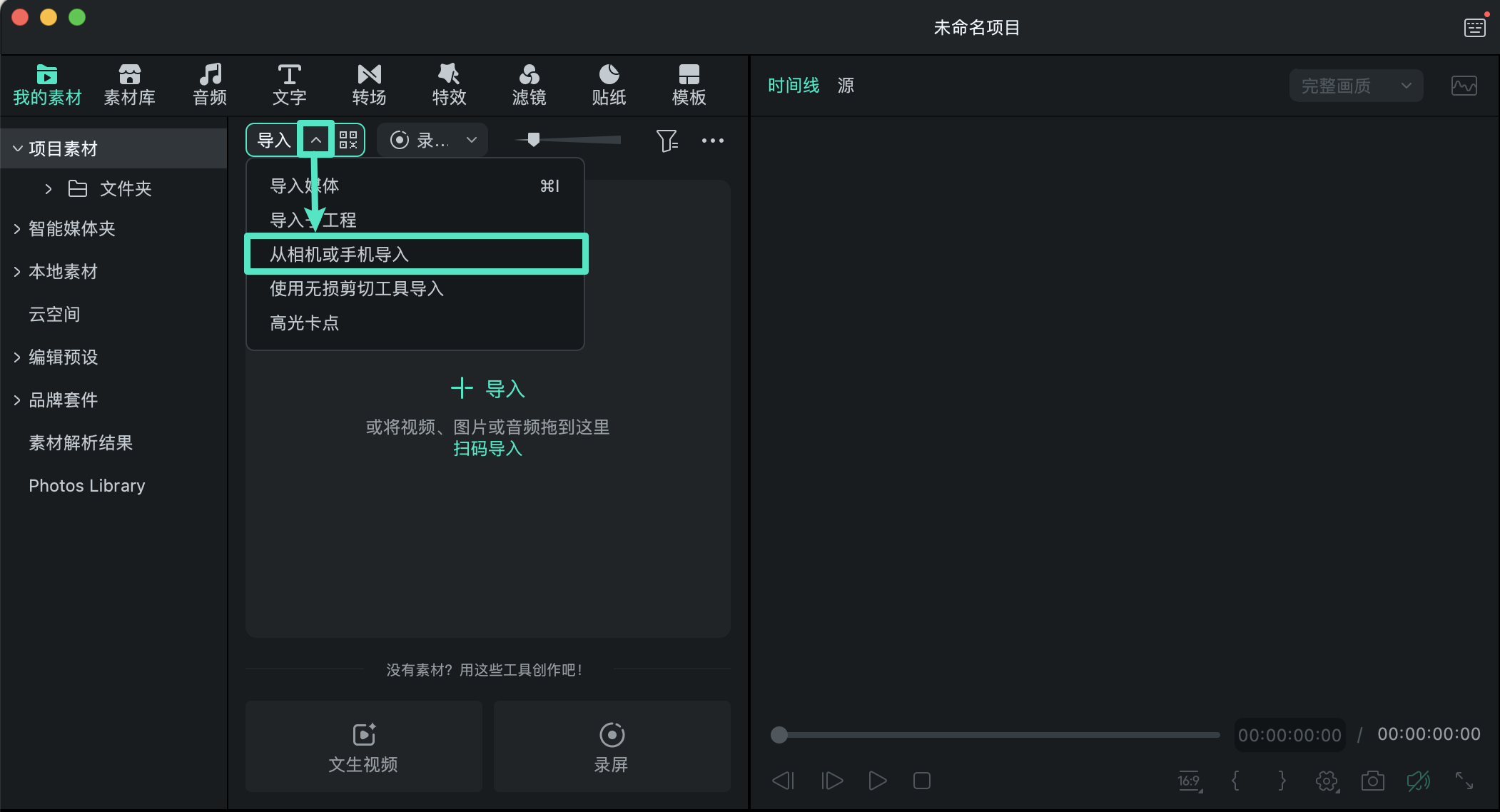Expand the 编辑预设 section
1500x812 pixels.
pos(17,357)
